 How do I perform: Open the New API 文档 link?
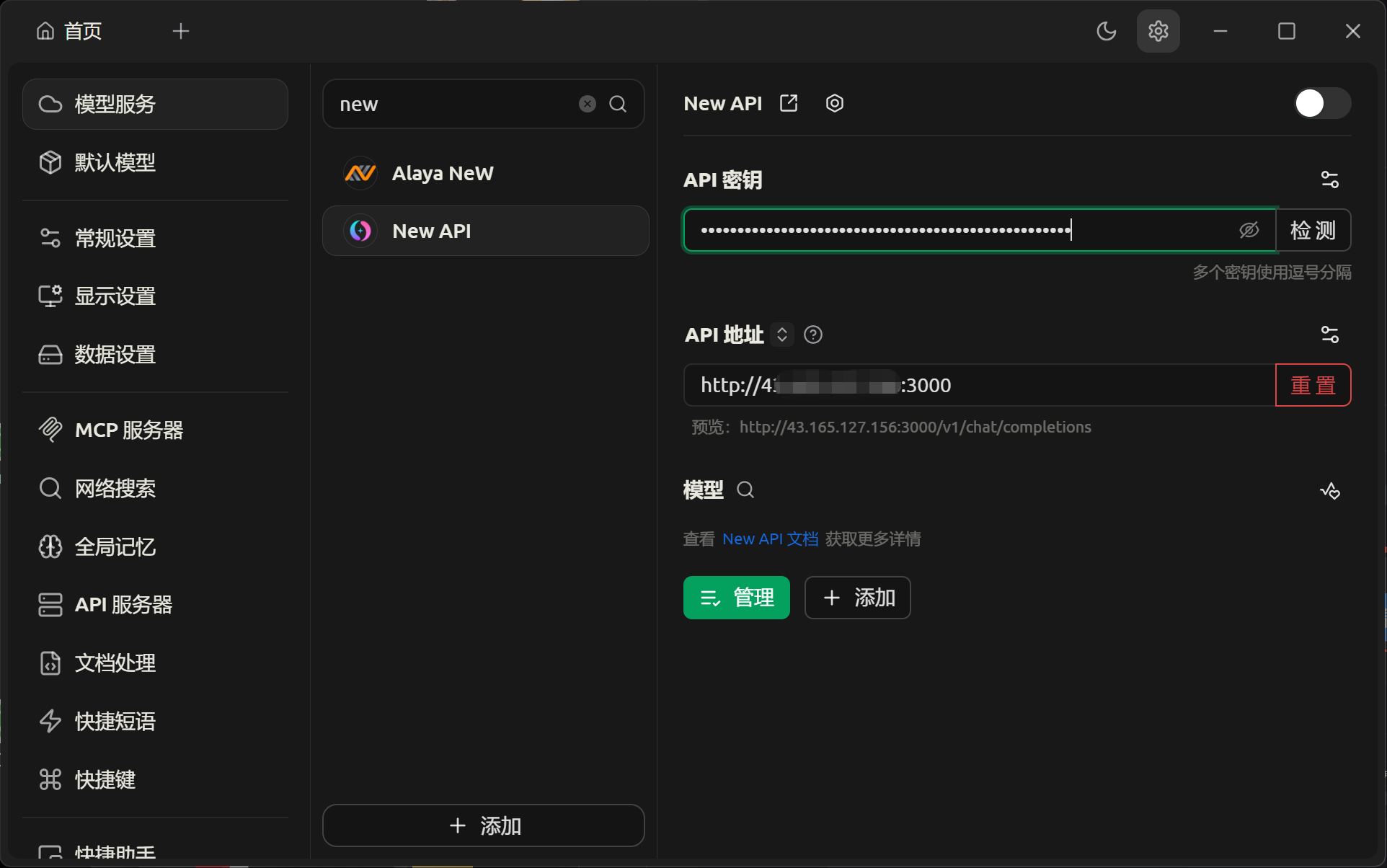click(770, 539)
